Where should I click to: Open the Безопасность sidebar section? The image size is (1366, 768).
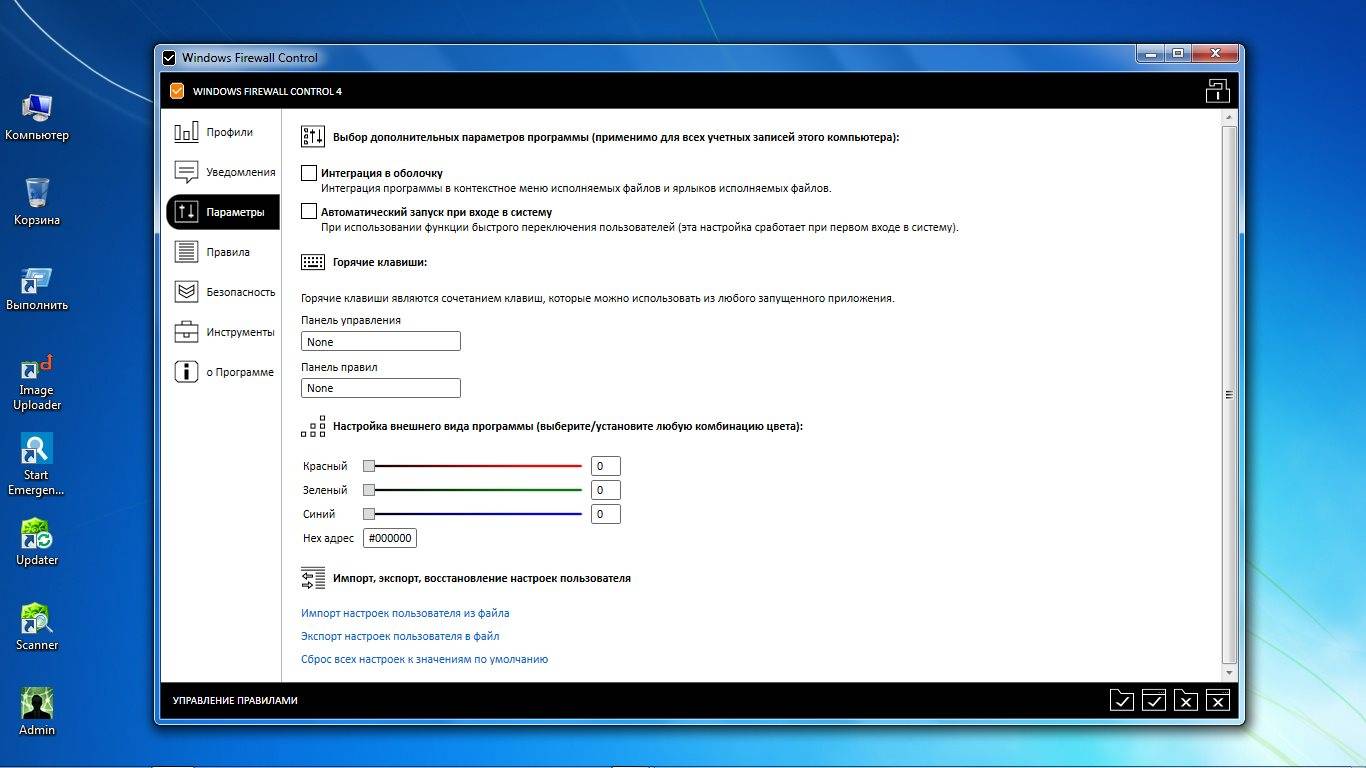[x=222, y=292]
